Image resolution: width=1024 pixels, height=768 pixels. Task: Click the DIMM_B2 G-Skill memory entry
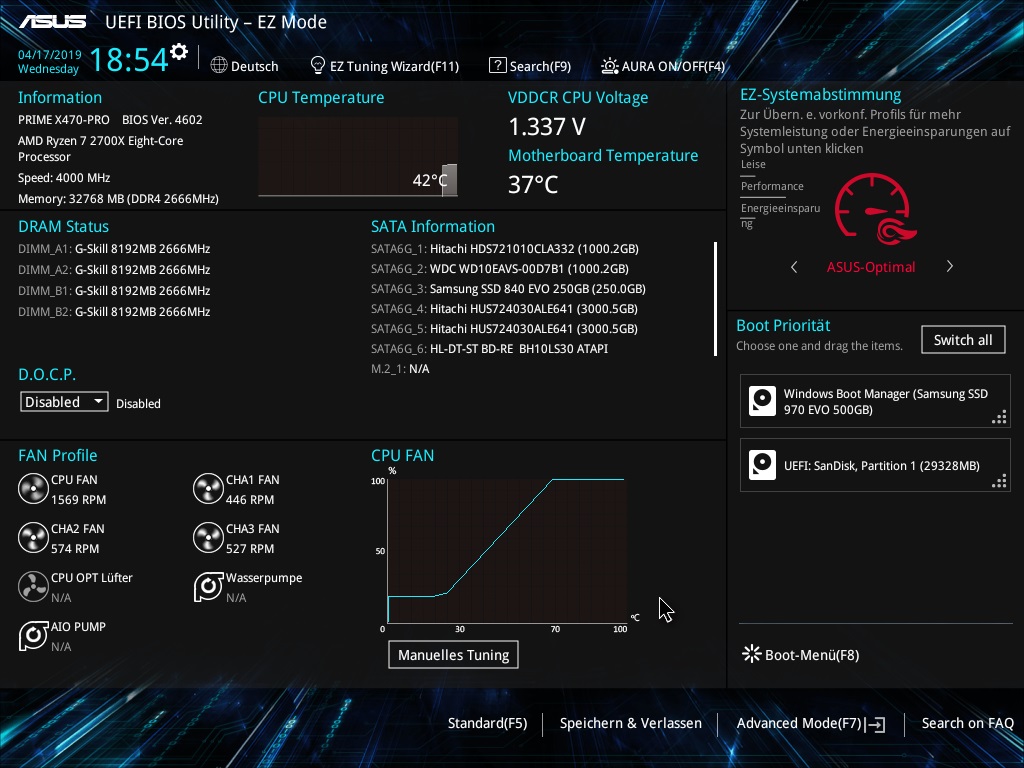click(114, 312)
